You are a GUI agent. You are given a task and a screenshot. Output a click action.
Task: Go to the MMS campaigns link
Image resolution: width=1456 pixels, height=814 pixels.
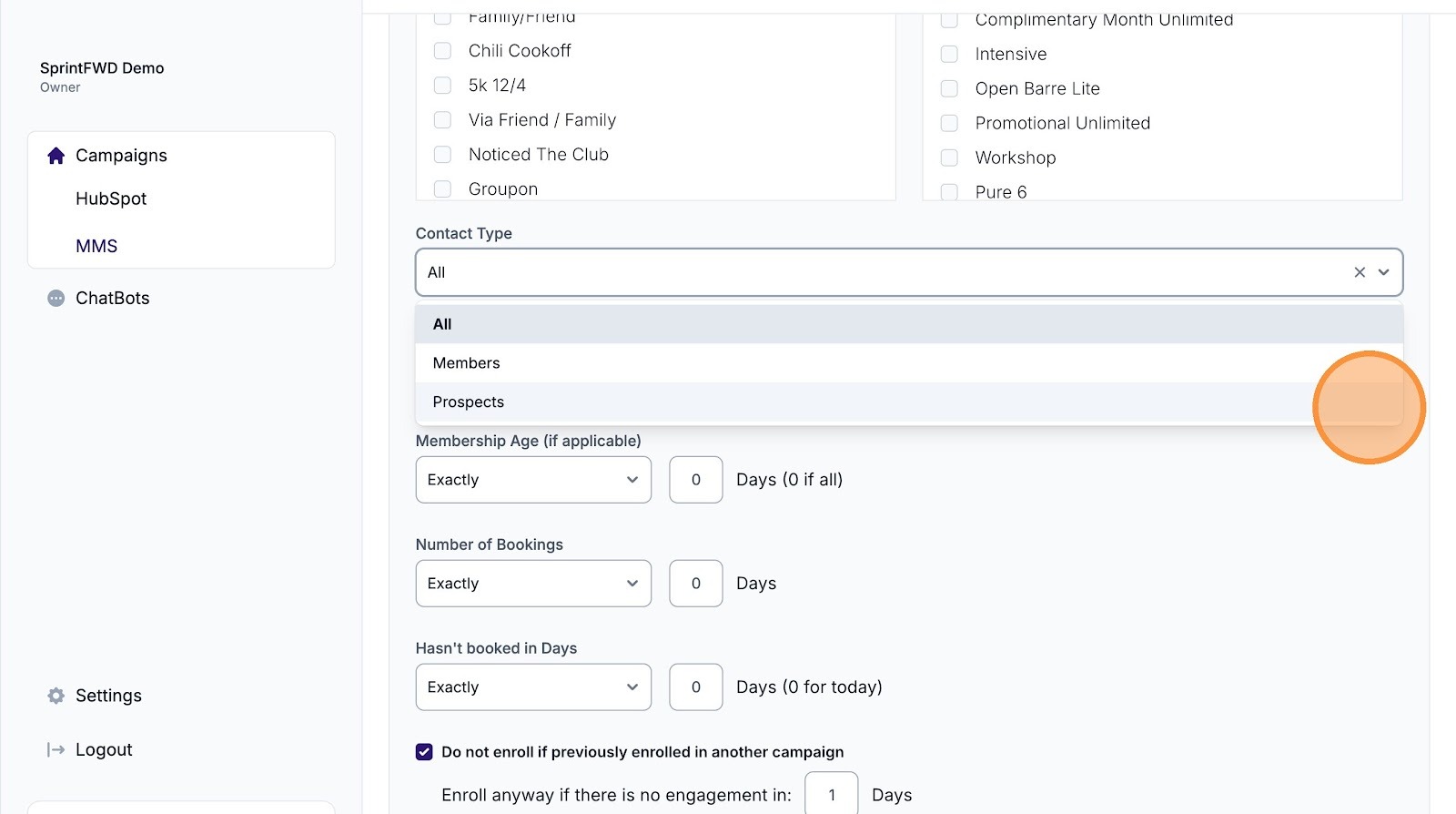[x=96, y=247]
